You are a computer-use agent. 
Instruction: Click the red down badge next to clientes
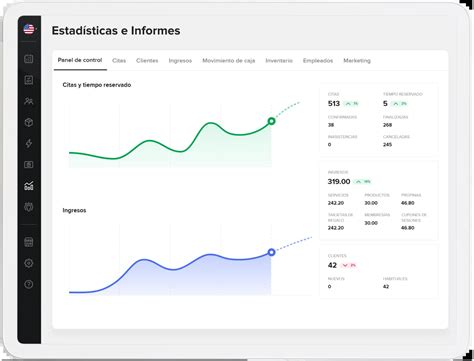click(349, 265)
